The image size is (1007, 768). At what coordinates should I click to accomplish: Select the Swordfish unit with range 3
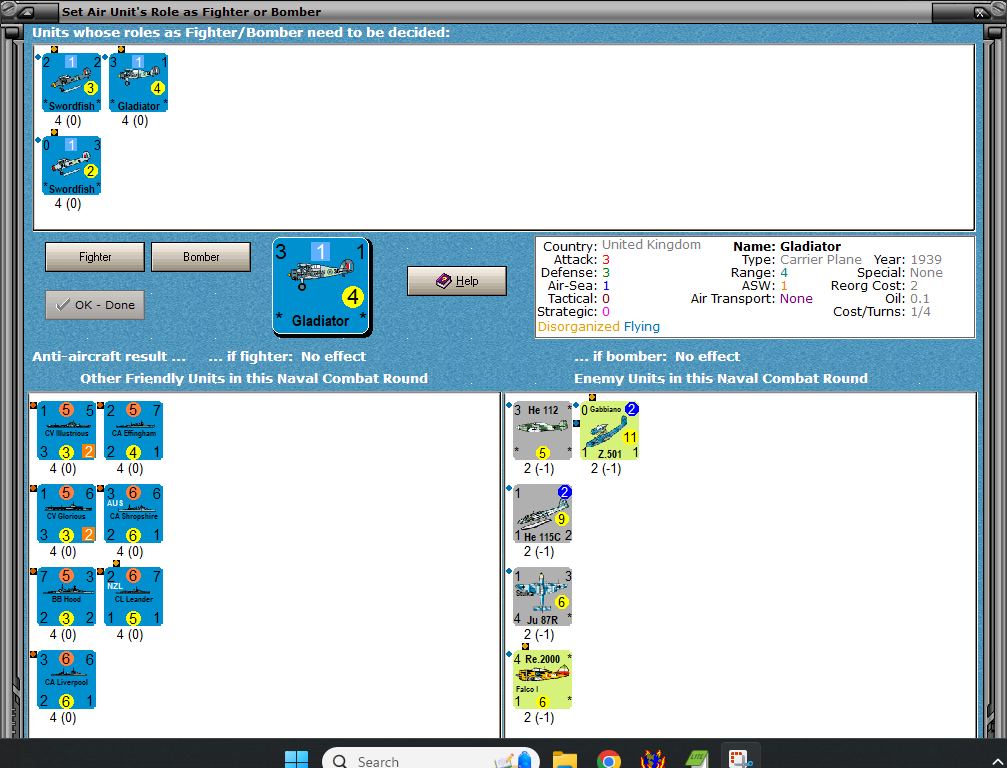(x=71, y=82)
